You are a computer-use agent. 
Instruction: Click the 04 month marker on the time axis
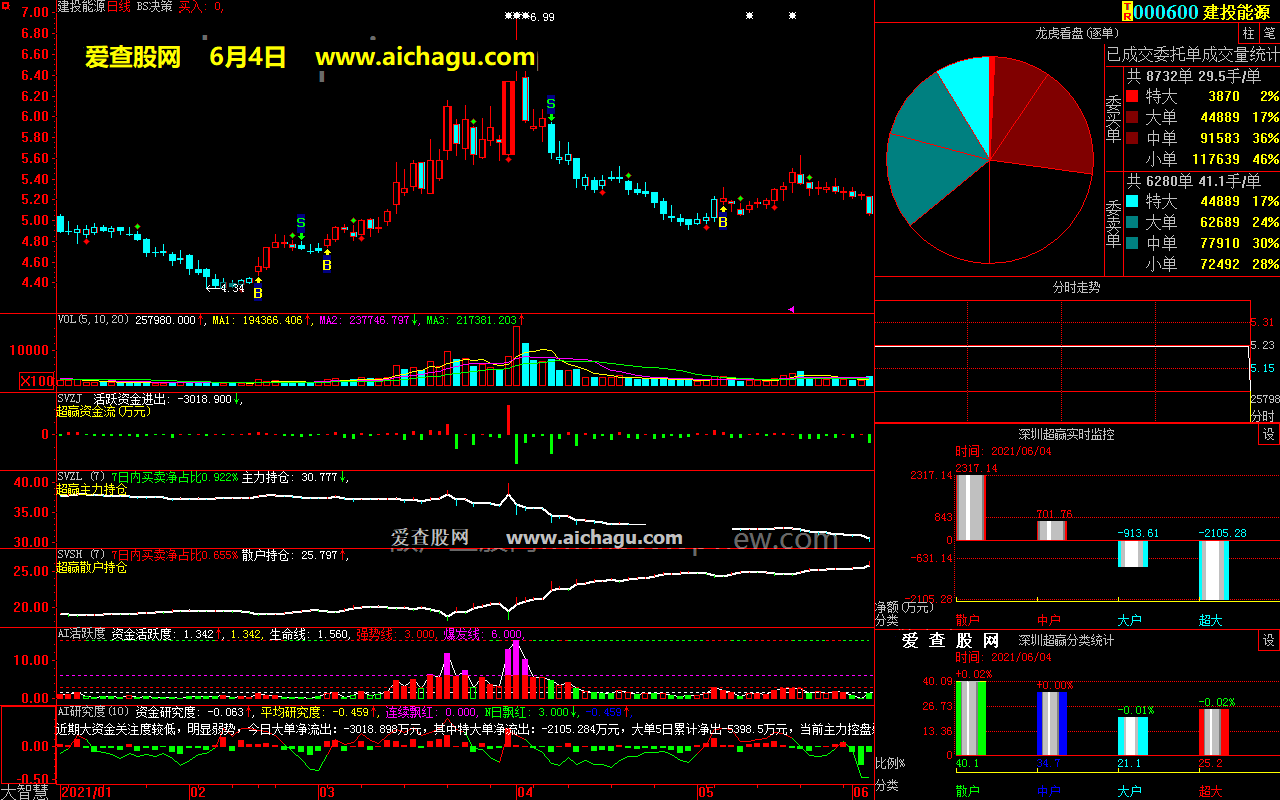click(x=524, y=792)
